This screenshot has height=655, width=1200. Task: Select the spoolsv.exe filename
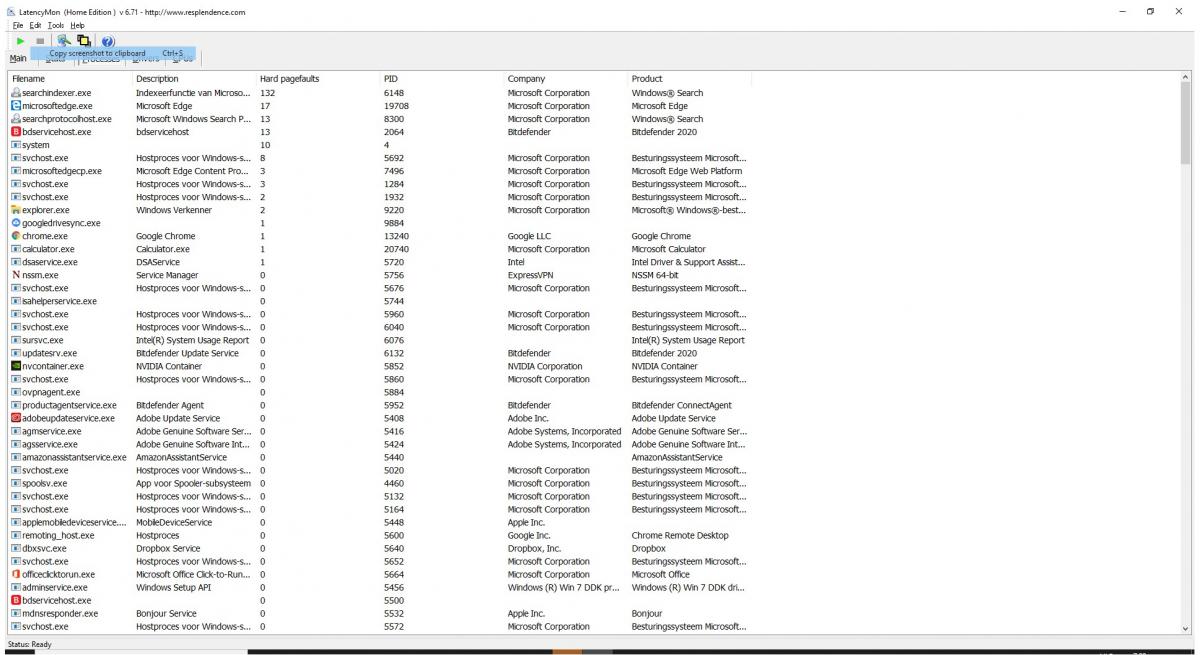coord(45,483)
